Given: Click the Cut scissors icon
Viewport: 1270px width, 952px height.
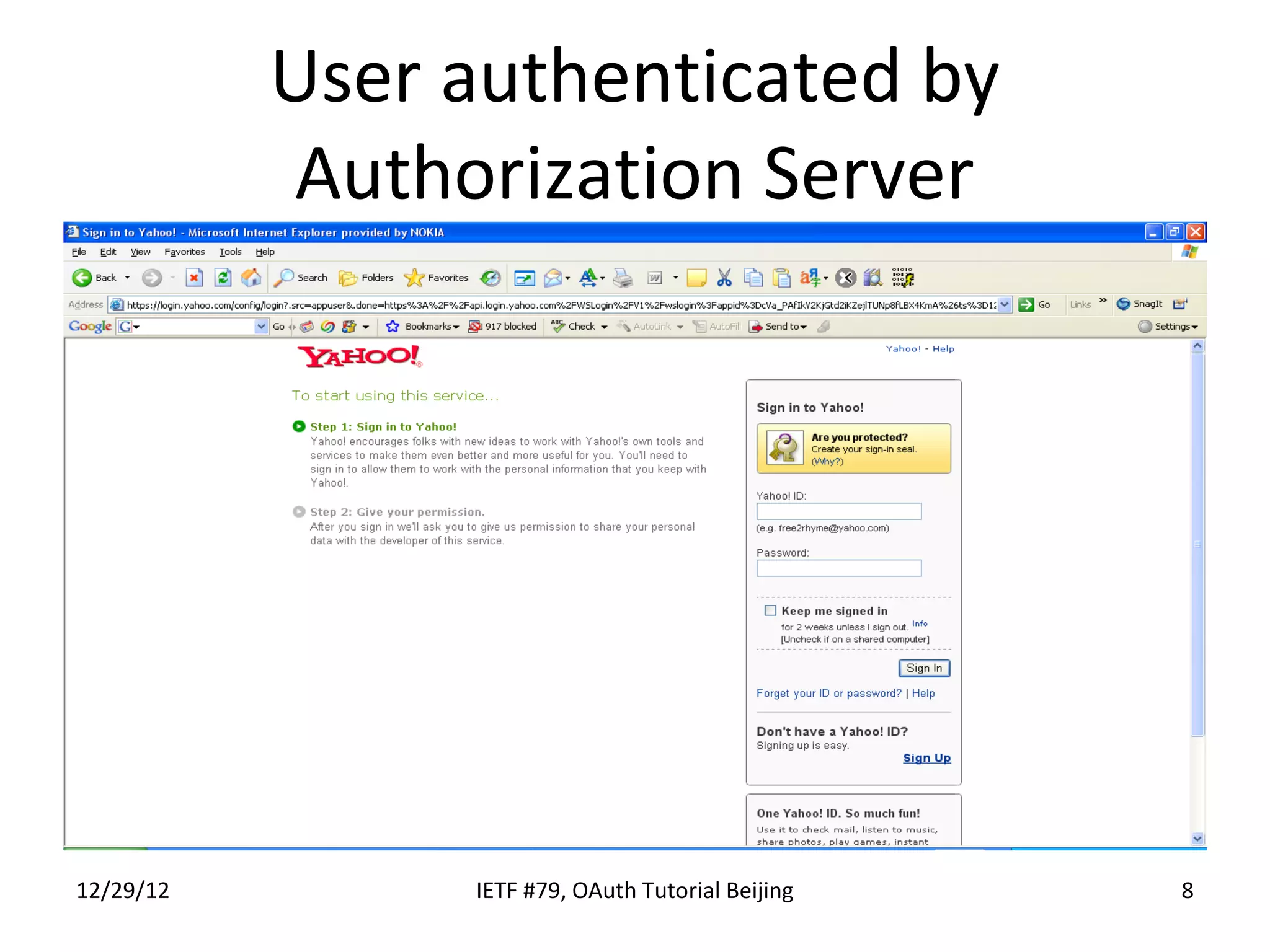Looking at the screenshot, I should (724, 278).
